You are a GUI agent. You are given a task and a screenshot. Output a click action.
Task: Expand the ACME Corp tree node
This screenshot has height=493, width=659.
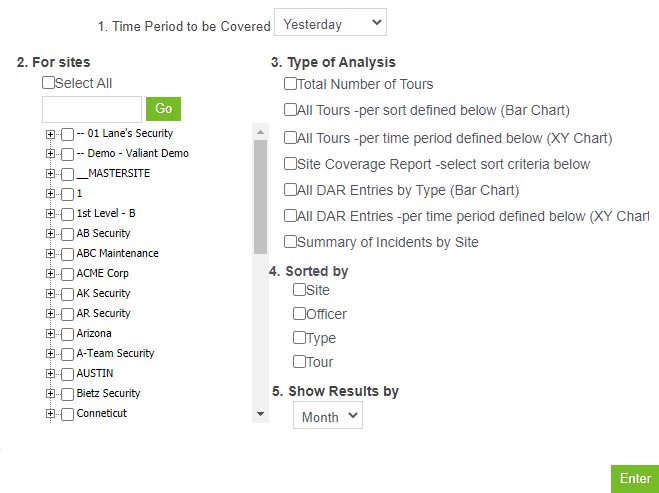pyautogui.click(x=50, y=273)
